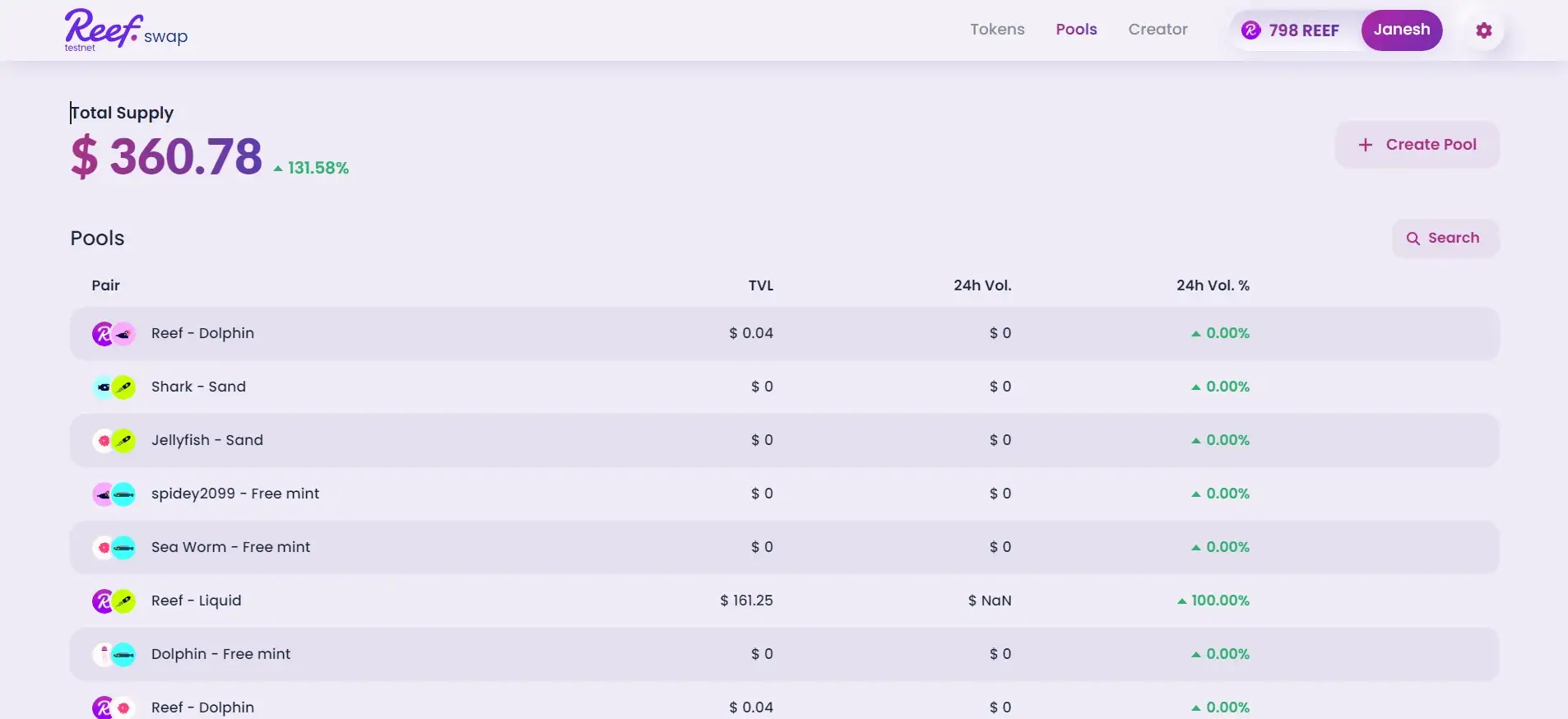Open the Pools tab
Screen dimensions: 1568x719
tap(1076, 30)
